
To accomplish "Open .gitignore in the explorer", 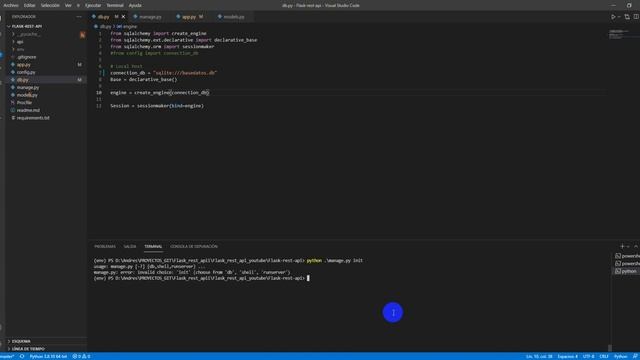I will click(27, 57).
